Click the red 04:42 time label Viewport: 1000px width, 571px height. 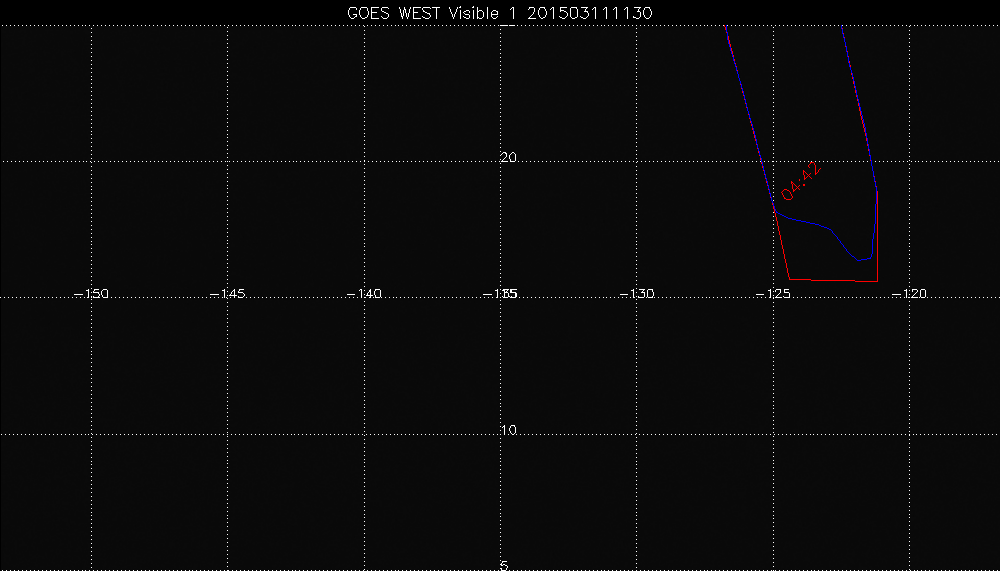point(801,182)
